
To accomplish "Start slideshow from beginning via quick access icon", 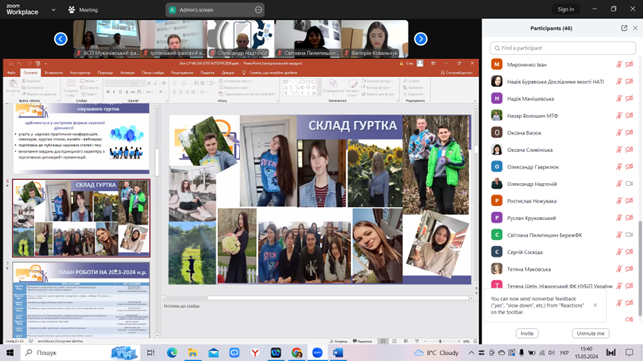I will [38, 64].
